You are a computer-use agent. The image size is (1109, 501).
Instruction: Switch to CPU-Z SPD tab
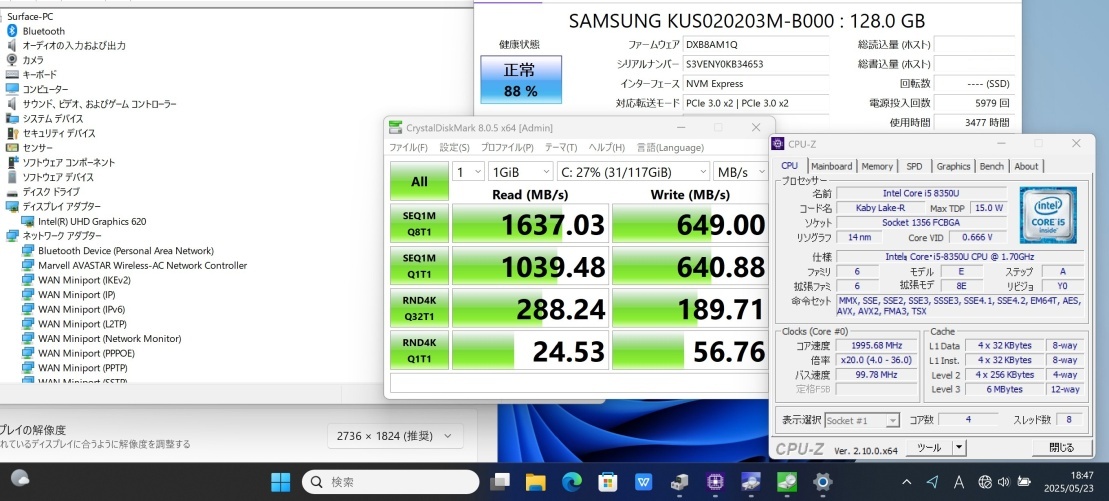pyautogui.click(x=915, y=166)
